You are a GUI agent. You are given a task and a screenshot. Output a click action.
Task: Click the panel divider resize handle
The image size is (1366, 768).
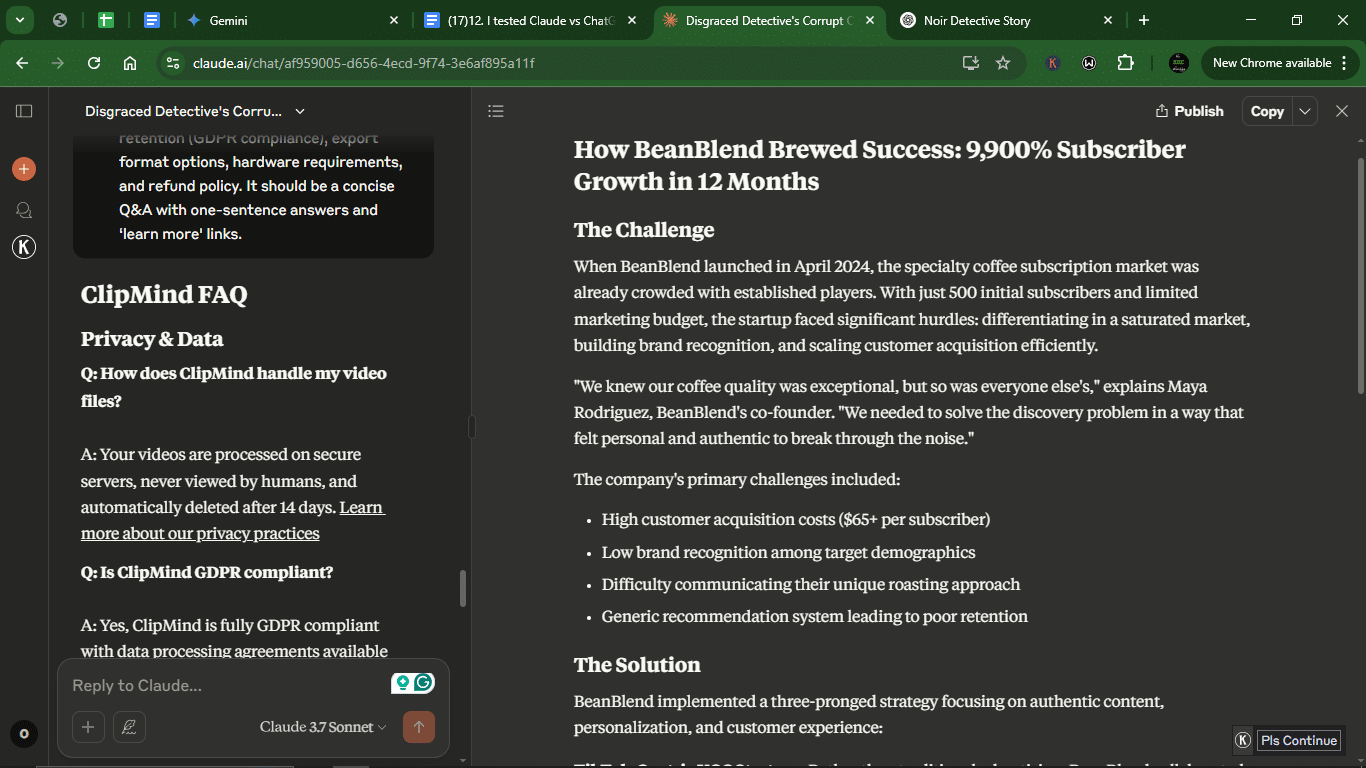[471, 427]
